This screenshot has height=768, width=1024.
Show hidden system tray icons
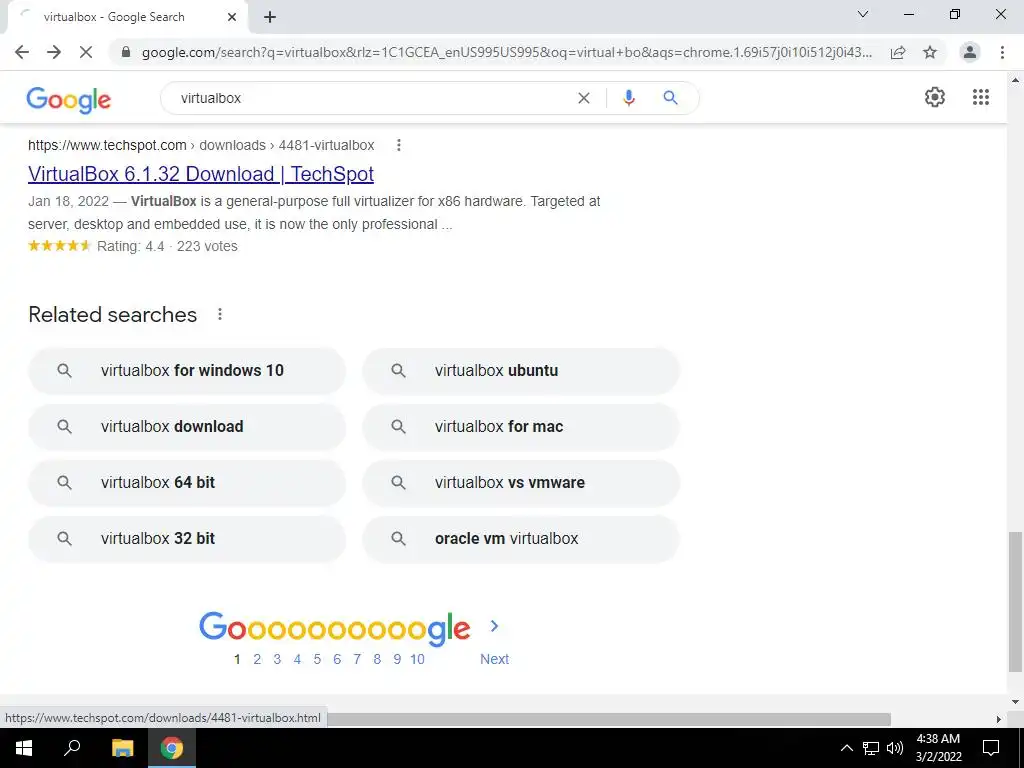pos(846,748)
